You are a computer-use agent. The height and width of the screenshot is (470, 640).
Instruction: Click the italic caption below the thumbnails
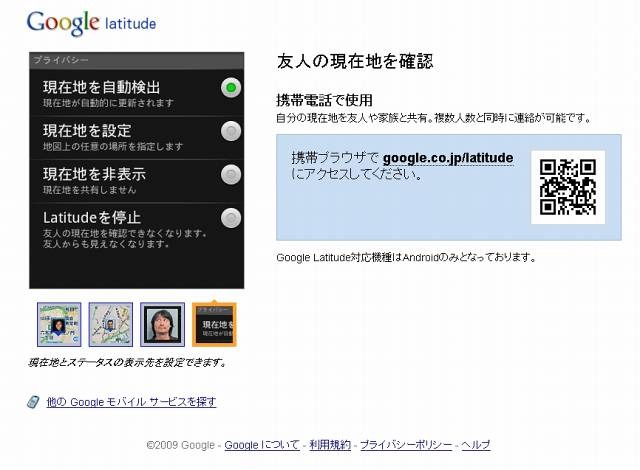(x=128, y=362)
